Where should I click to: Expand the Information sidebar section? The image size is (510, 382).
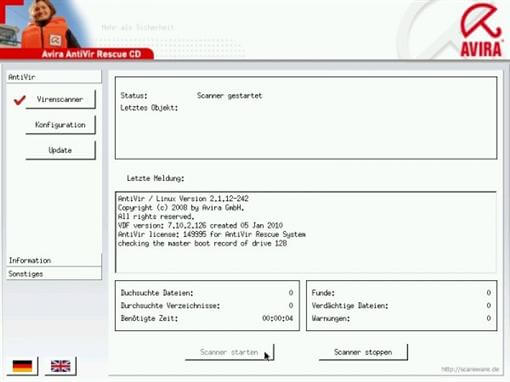pyautogui.click(x=54, y=260)
